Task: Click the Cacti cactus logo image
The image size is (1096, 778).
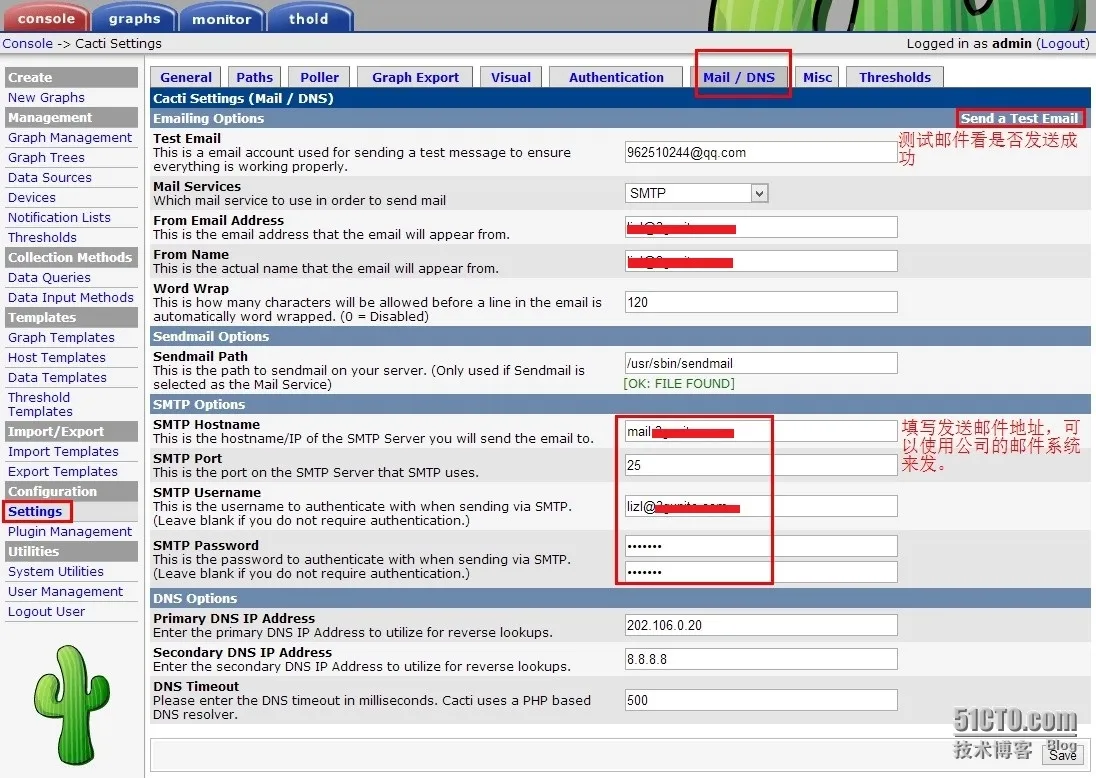Action: 71,704
